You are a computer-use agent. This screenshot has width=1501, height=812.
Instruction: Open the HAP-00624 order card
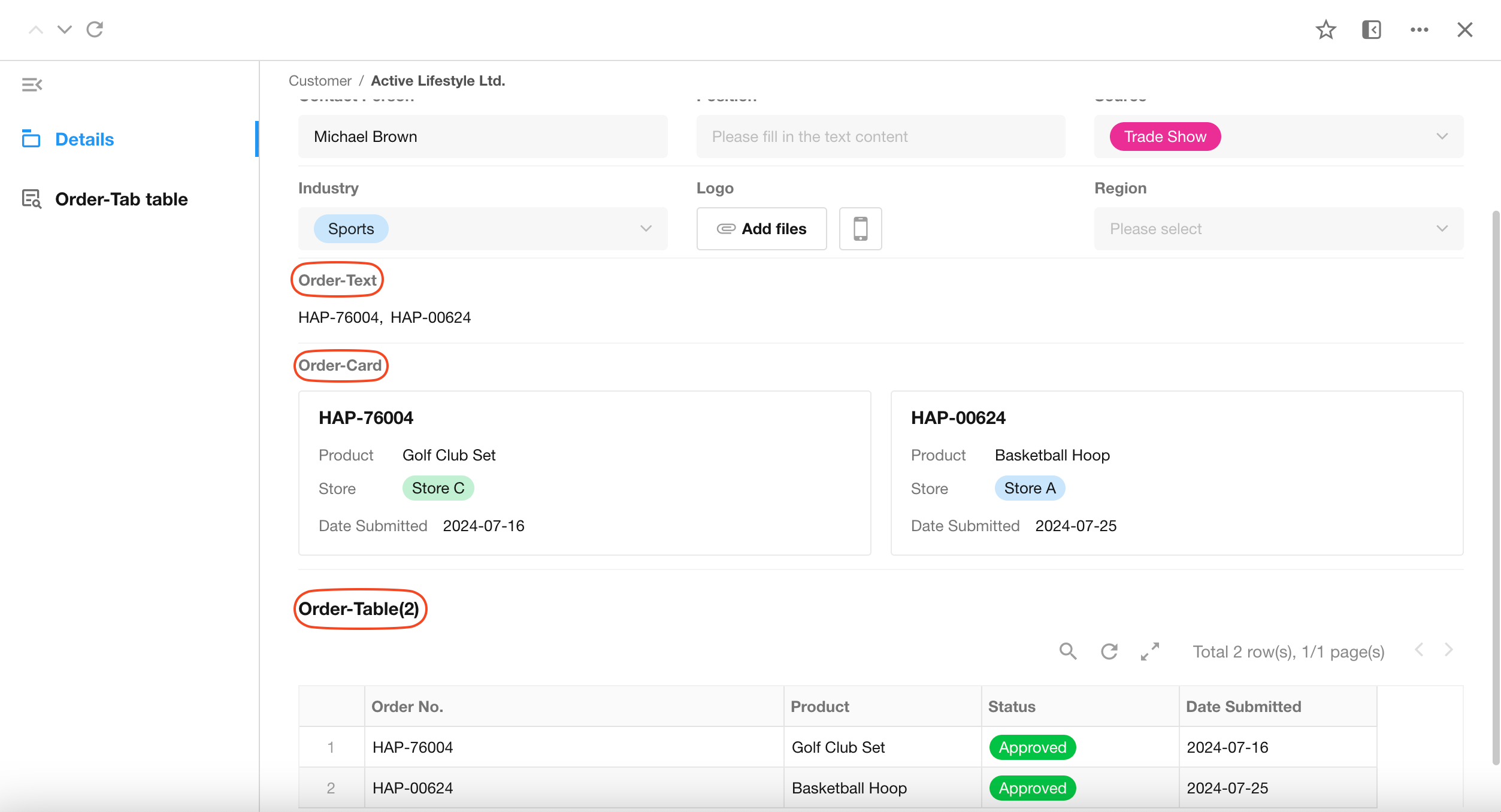(1176, 472)
